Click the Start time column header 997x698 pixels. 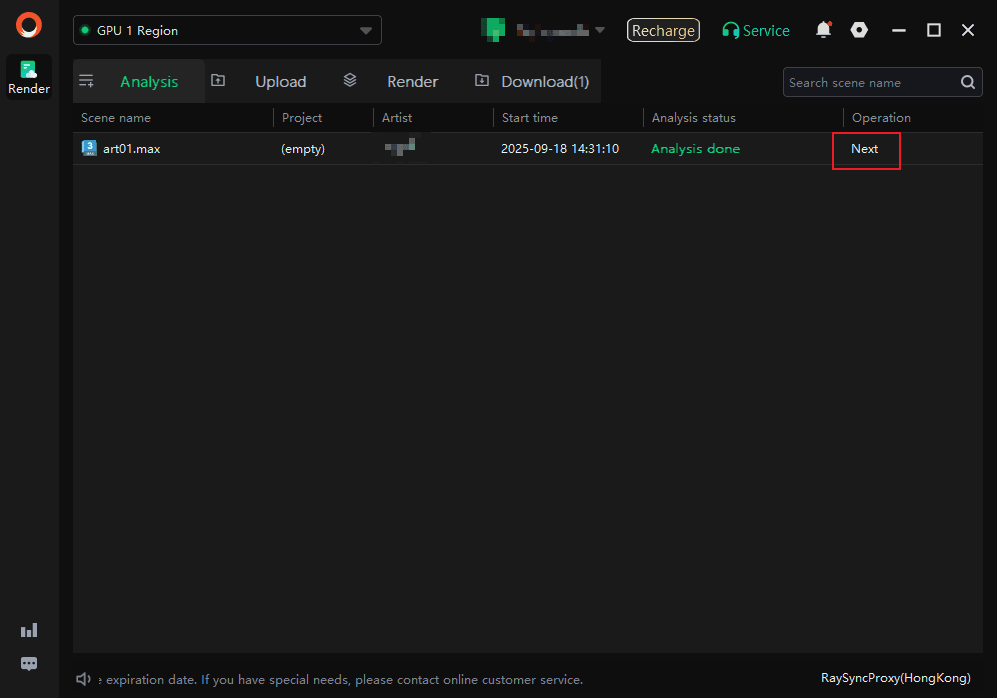530,118
